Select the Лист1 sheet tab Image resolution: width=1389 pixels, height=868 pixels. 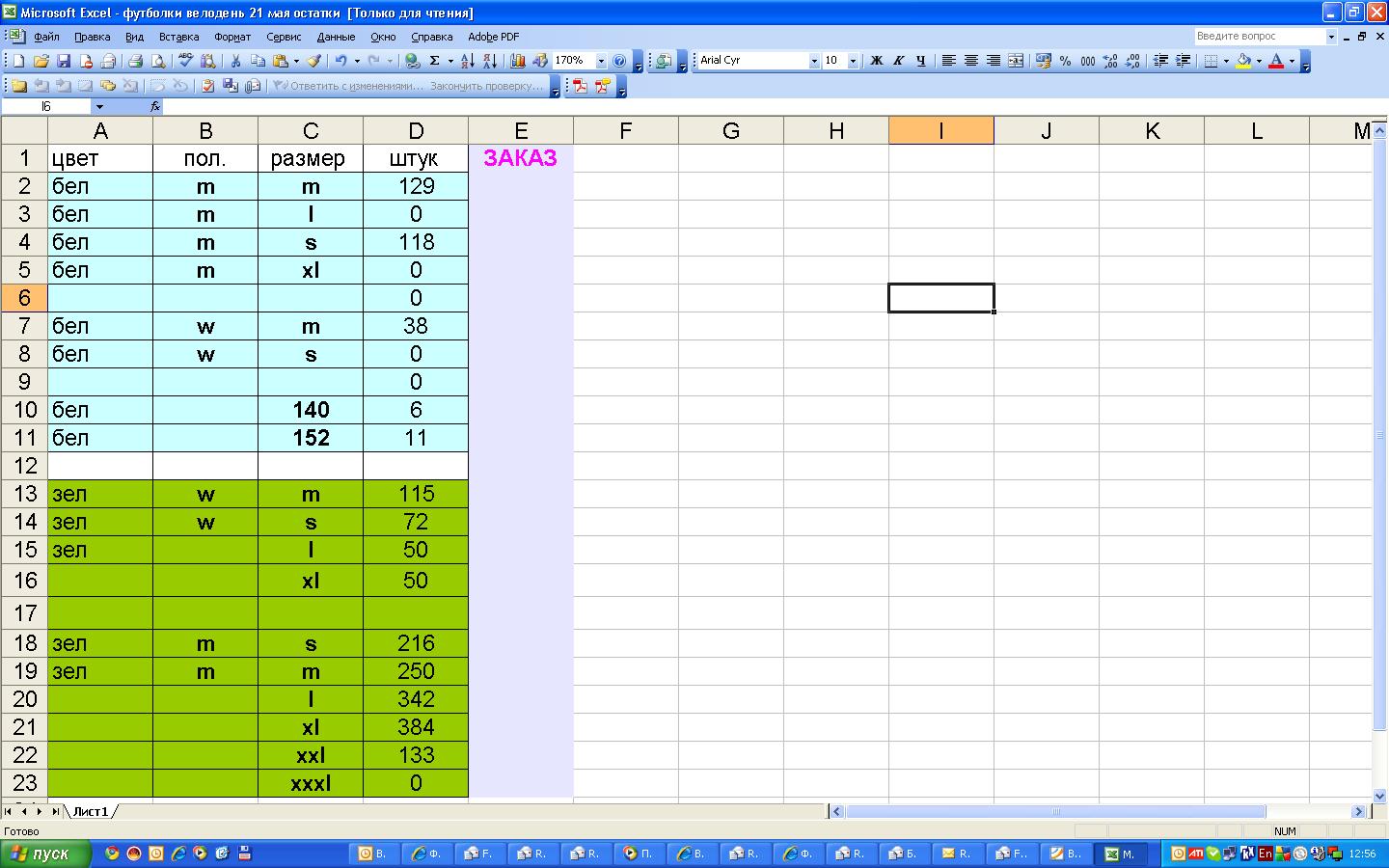[91, 811]
